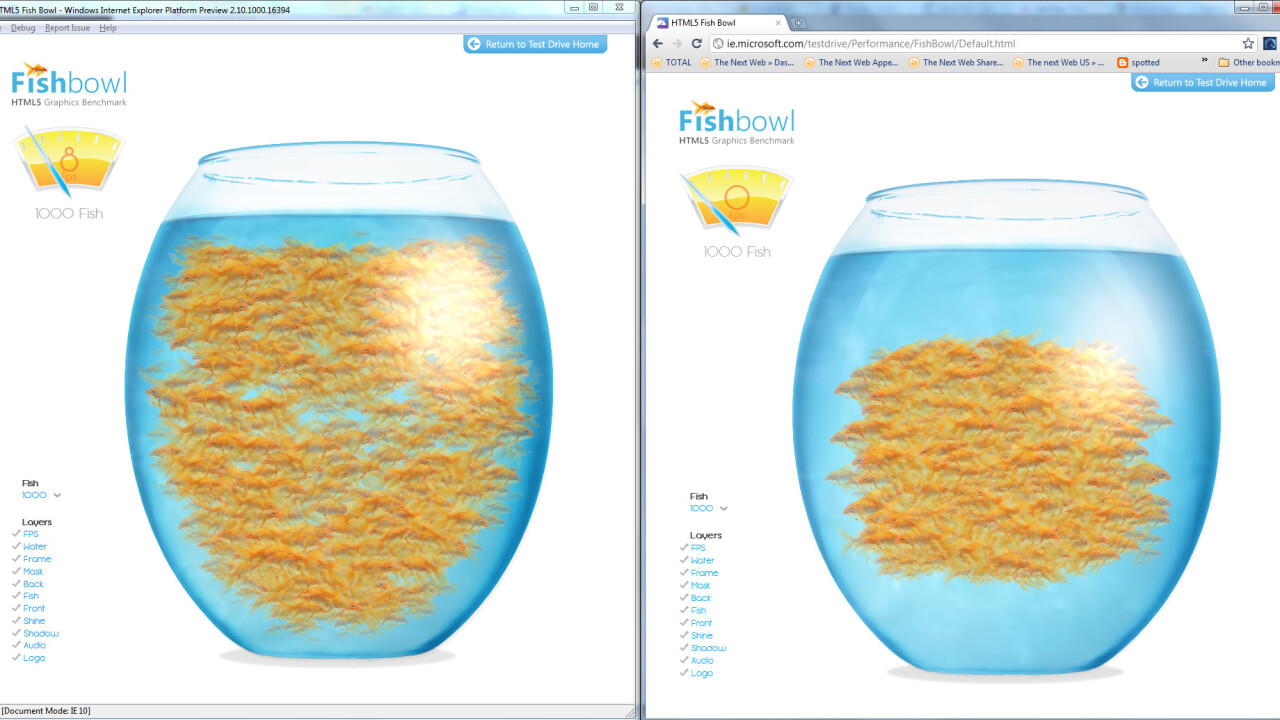The height and width of the screenshot is (720, 1280).
Task: Show hidden bookmarks with the overflow chevron
Action: 1204,61
